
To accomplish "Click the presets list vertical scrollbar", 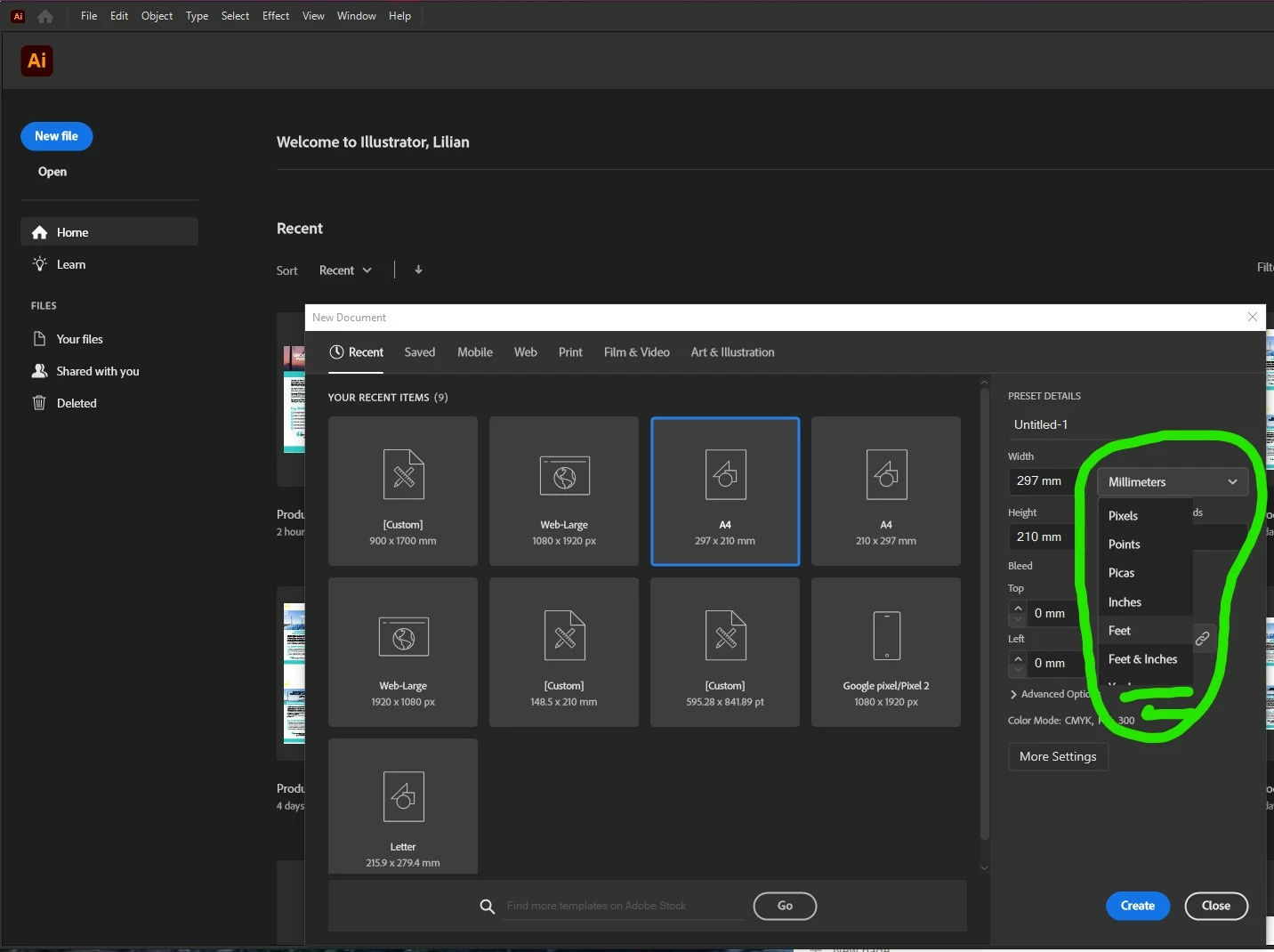I will 984,612.
